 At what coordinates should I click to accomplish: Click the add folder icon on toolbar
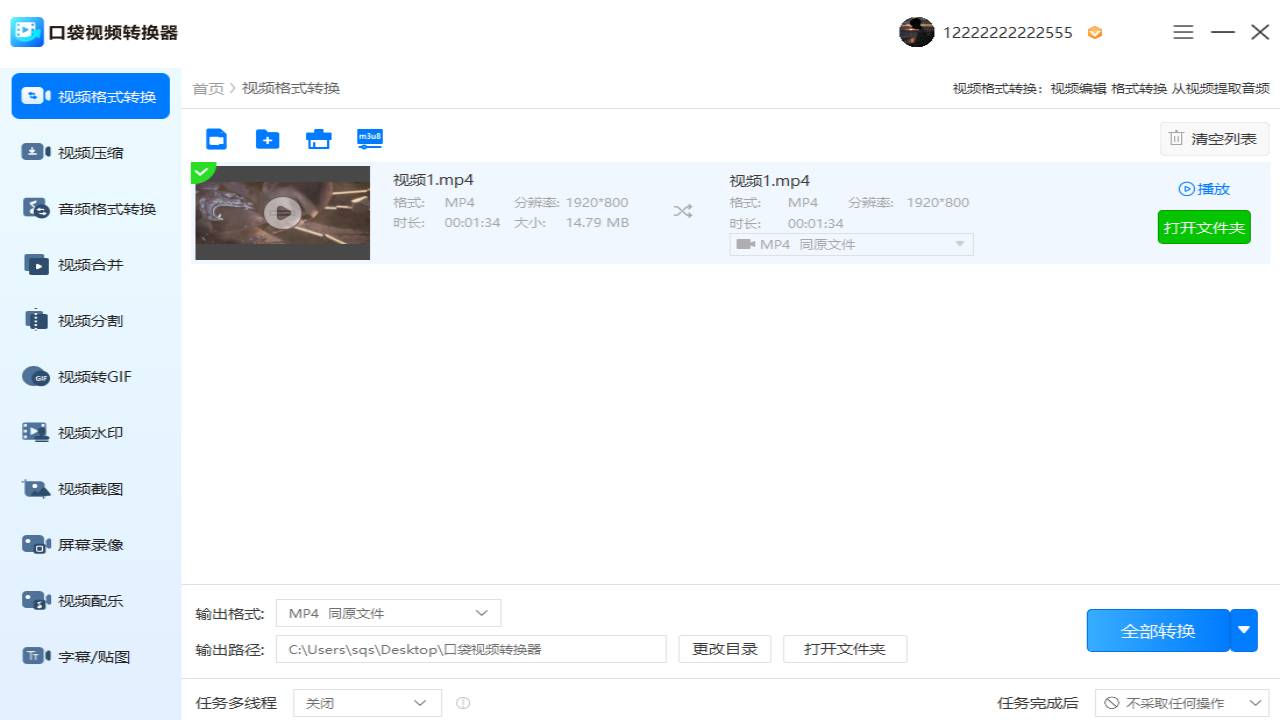pos(267,139)
